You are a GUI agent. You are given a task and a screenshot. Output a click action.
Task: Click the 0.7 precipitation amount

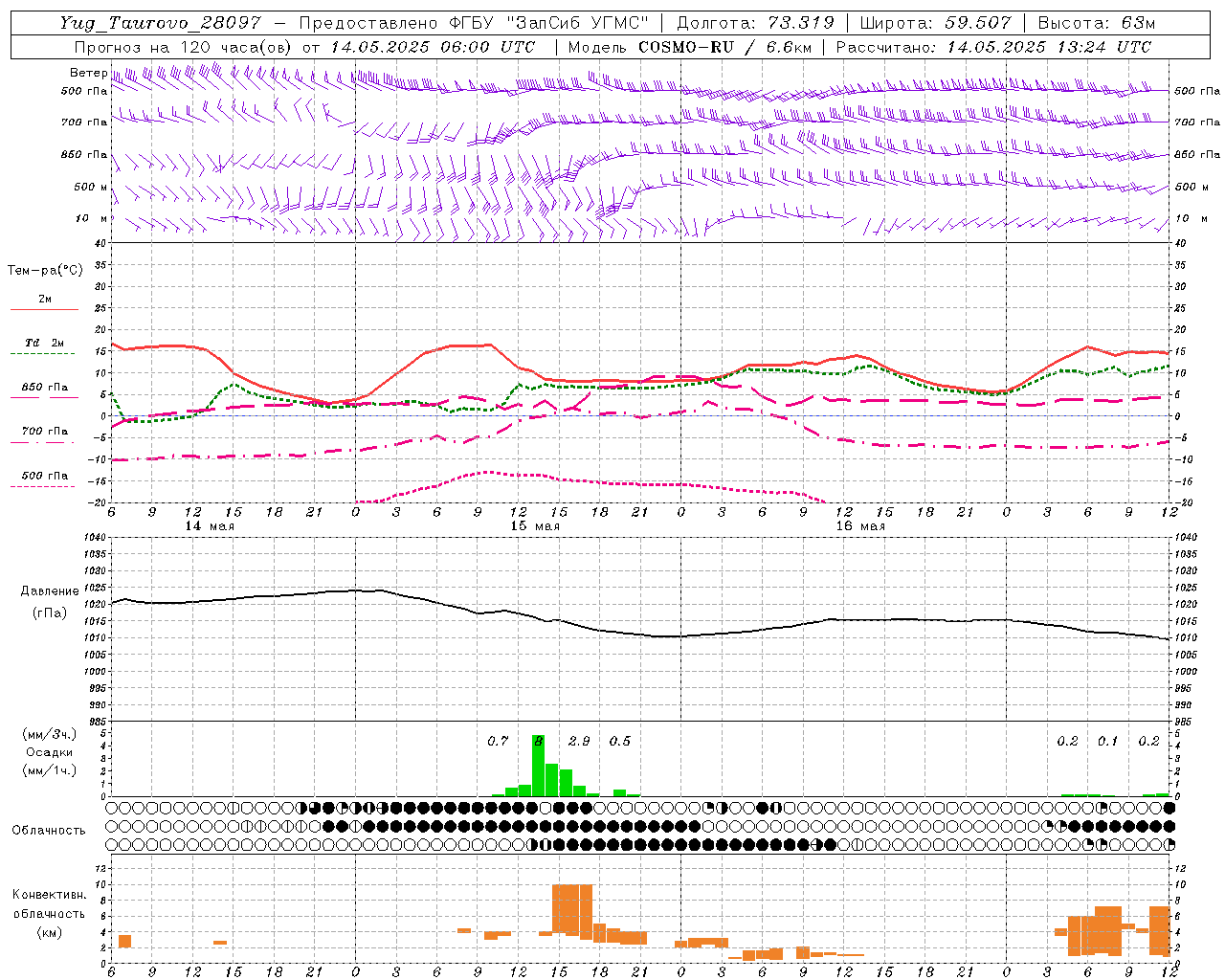[x=498, y=741]
